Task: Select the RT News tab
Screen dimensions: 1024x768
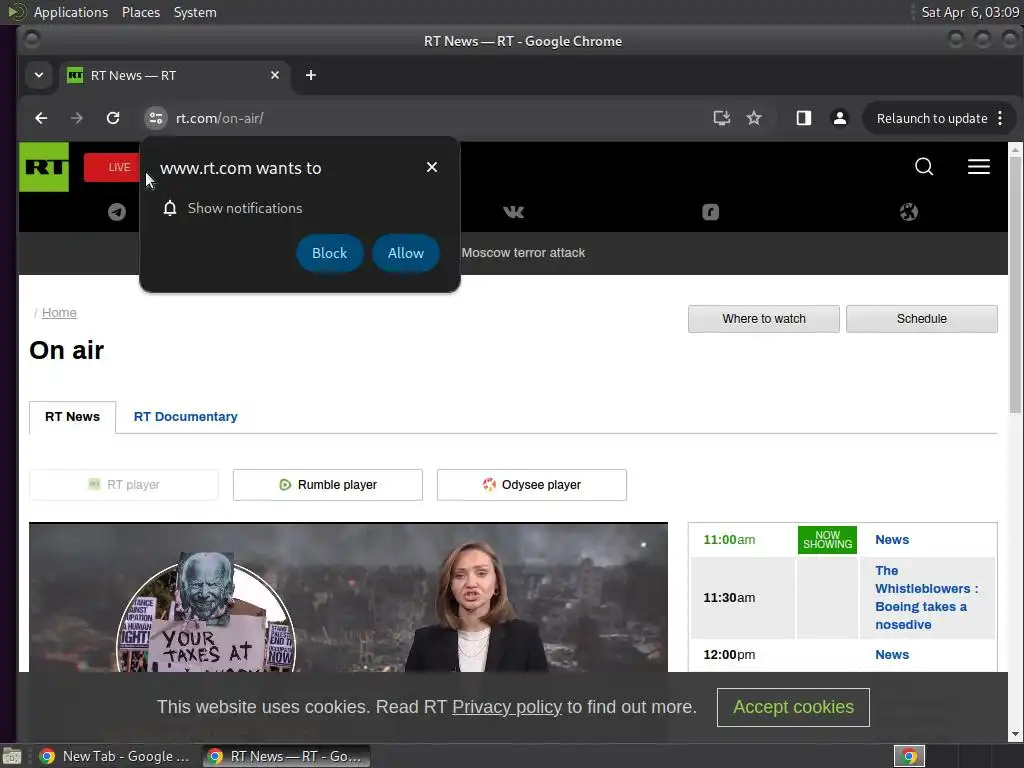Action: tap(72, 417)
